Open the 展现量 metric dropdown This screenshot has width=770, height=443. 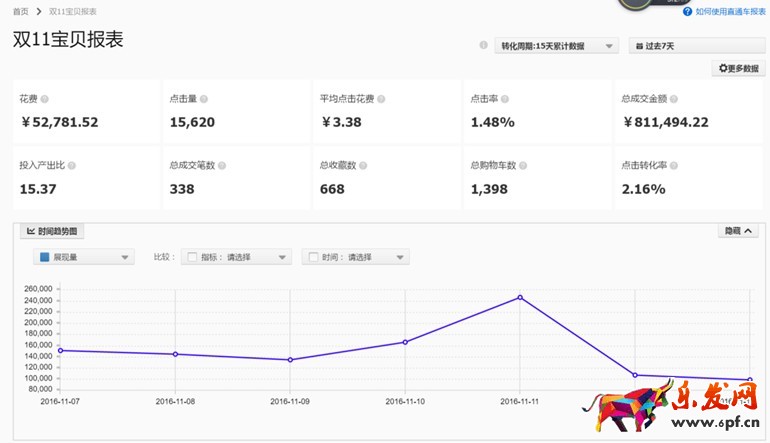[84, 257]
